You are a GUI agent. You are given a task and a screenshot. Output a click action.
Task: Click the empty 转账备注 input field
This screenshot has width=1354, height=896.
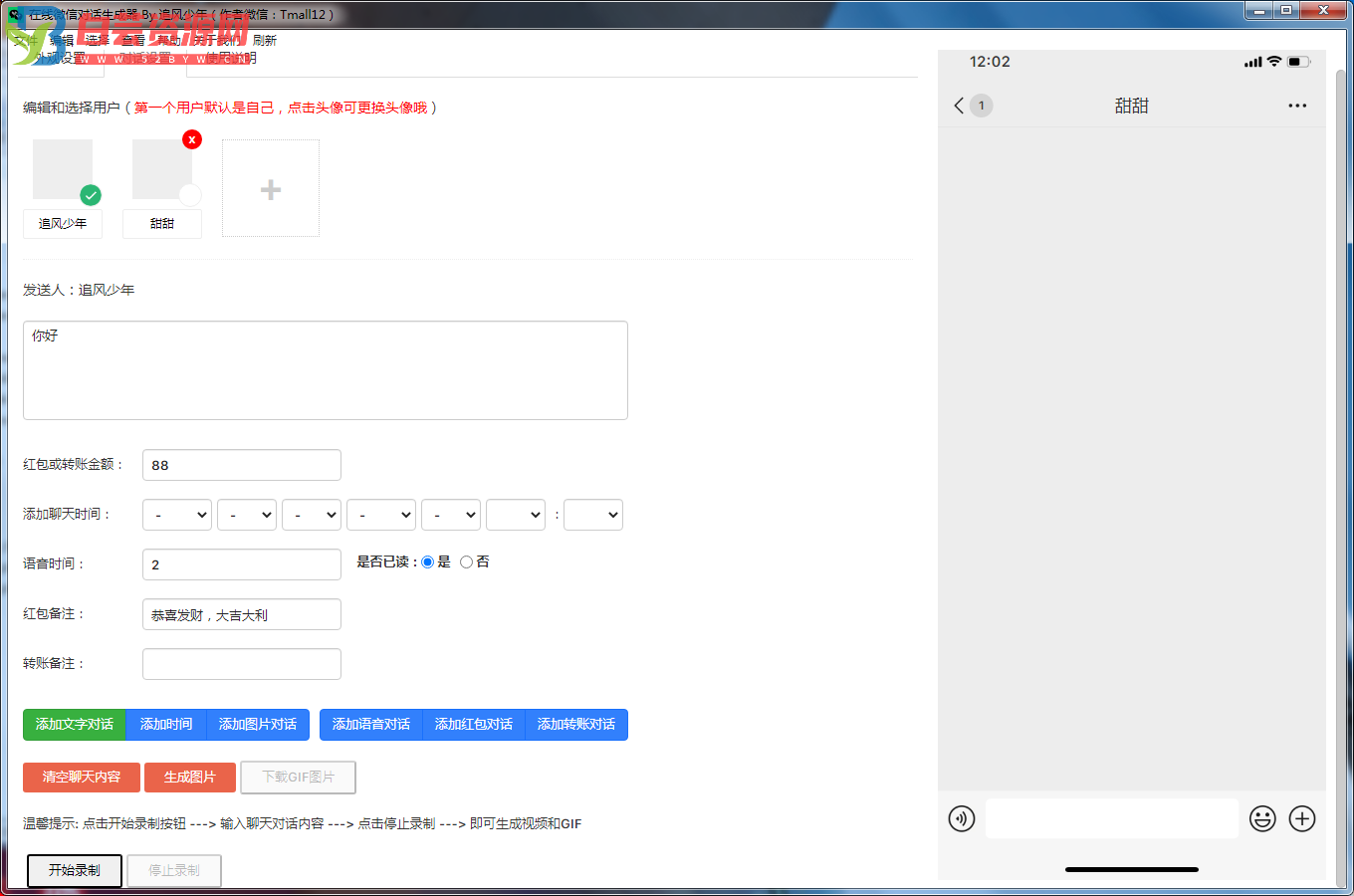242,664
